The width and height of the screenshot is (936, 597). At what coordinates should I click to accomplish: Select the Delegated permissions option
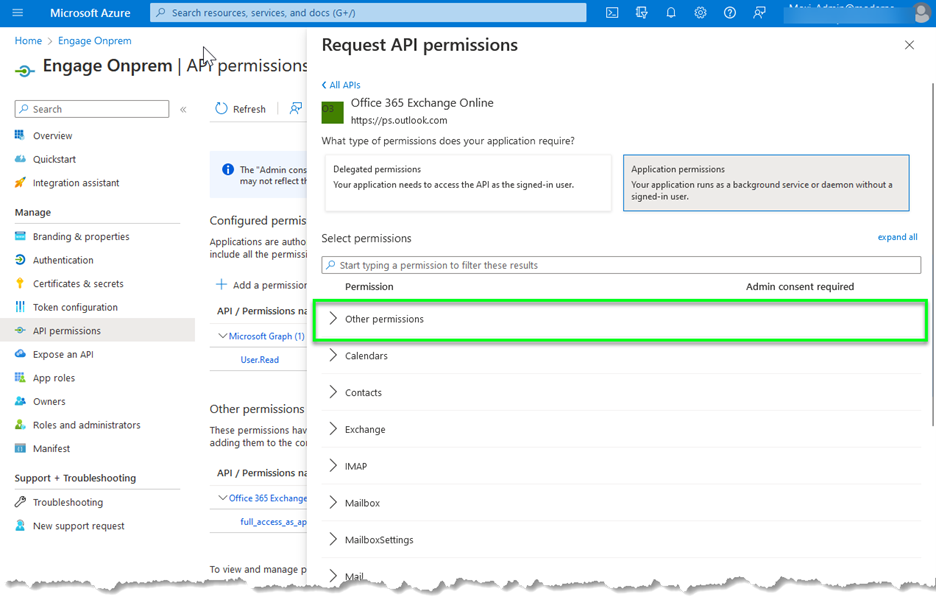click(x=467, y=182)
